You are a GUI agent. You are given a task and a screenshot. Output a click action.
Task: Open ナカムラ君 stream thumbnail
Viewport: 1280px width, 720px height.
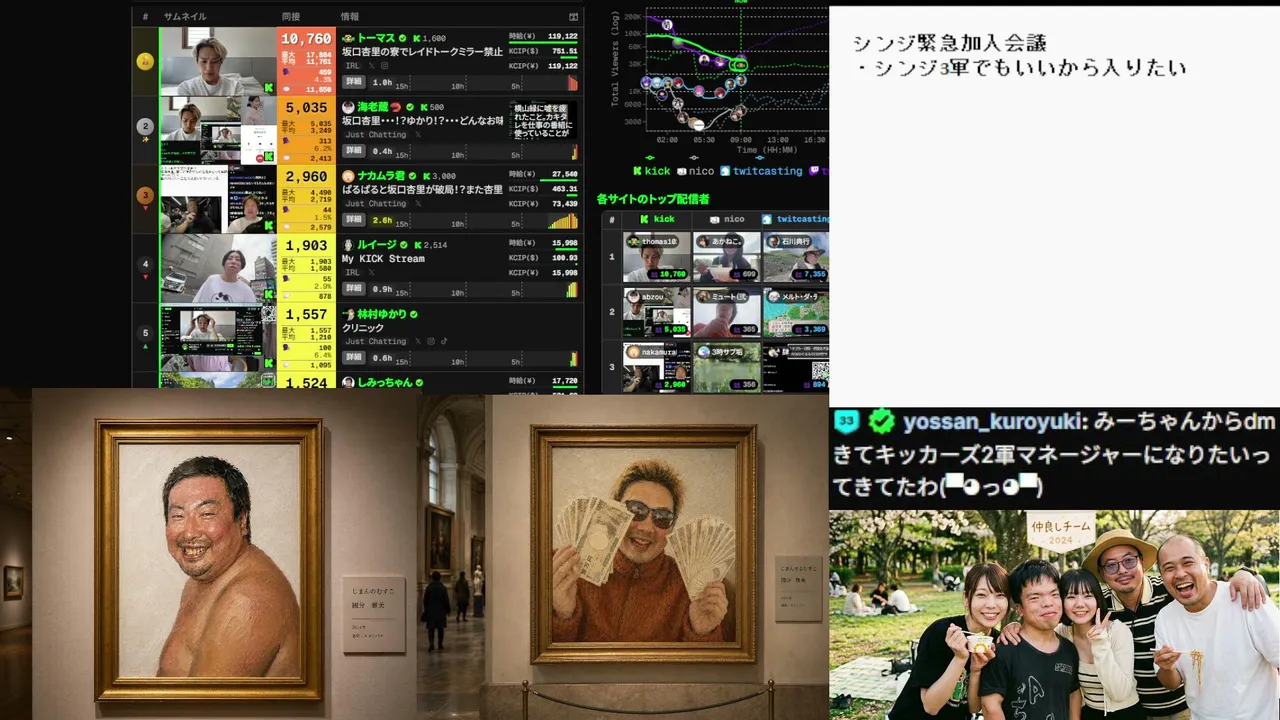point(218,199)
